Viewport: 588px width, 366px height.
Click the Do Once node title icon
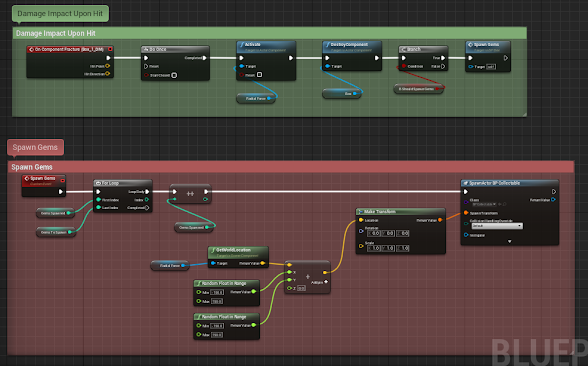(x=146, y=50)
